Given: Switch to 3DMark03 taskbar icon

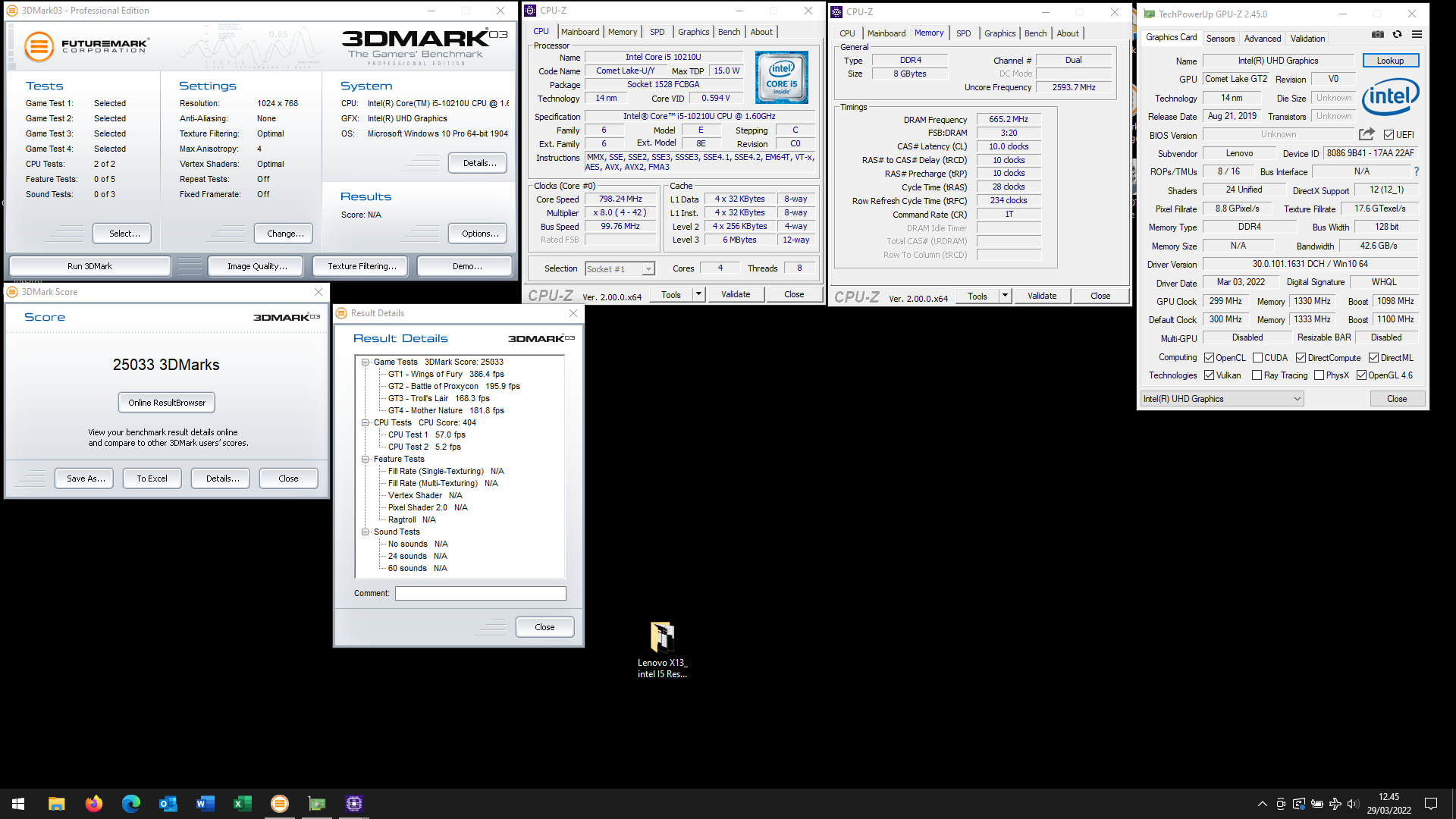Looking at the screenshot, I should tap(280, 804).
